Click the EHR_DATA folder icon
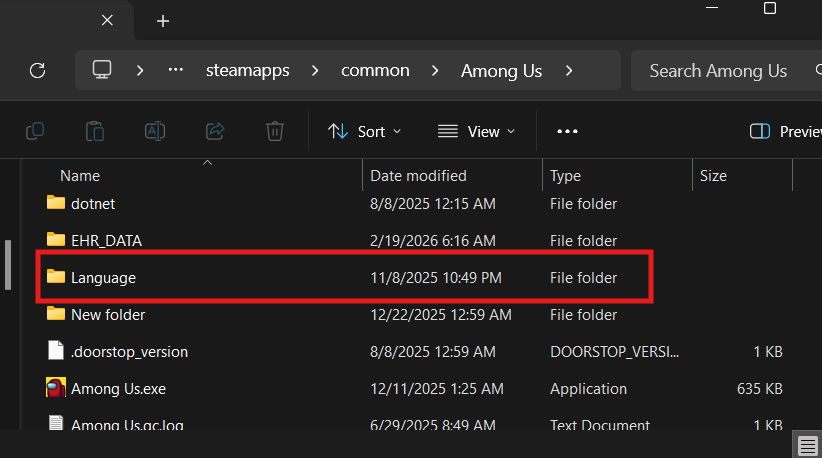This screenshot has width=822, height=458. coord(56,239)
